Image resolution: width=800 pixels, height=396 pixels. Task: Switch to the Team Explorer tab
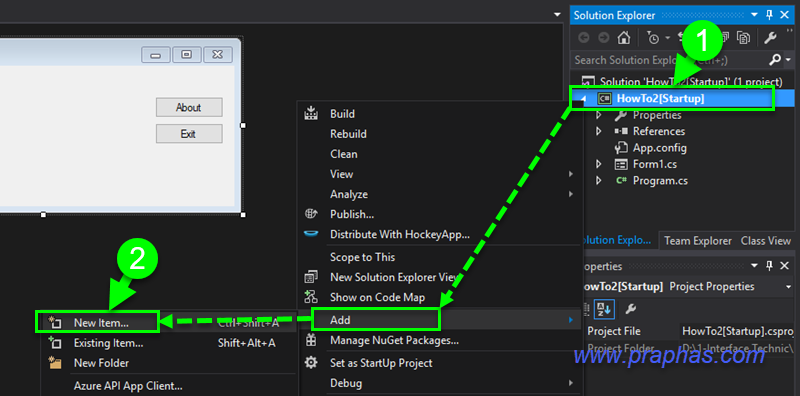point(697,241)
